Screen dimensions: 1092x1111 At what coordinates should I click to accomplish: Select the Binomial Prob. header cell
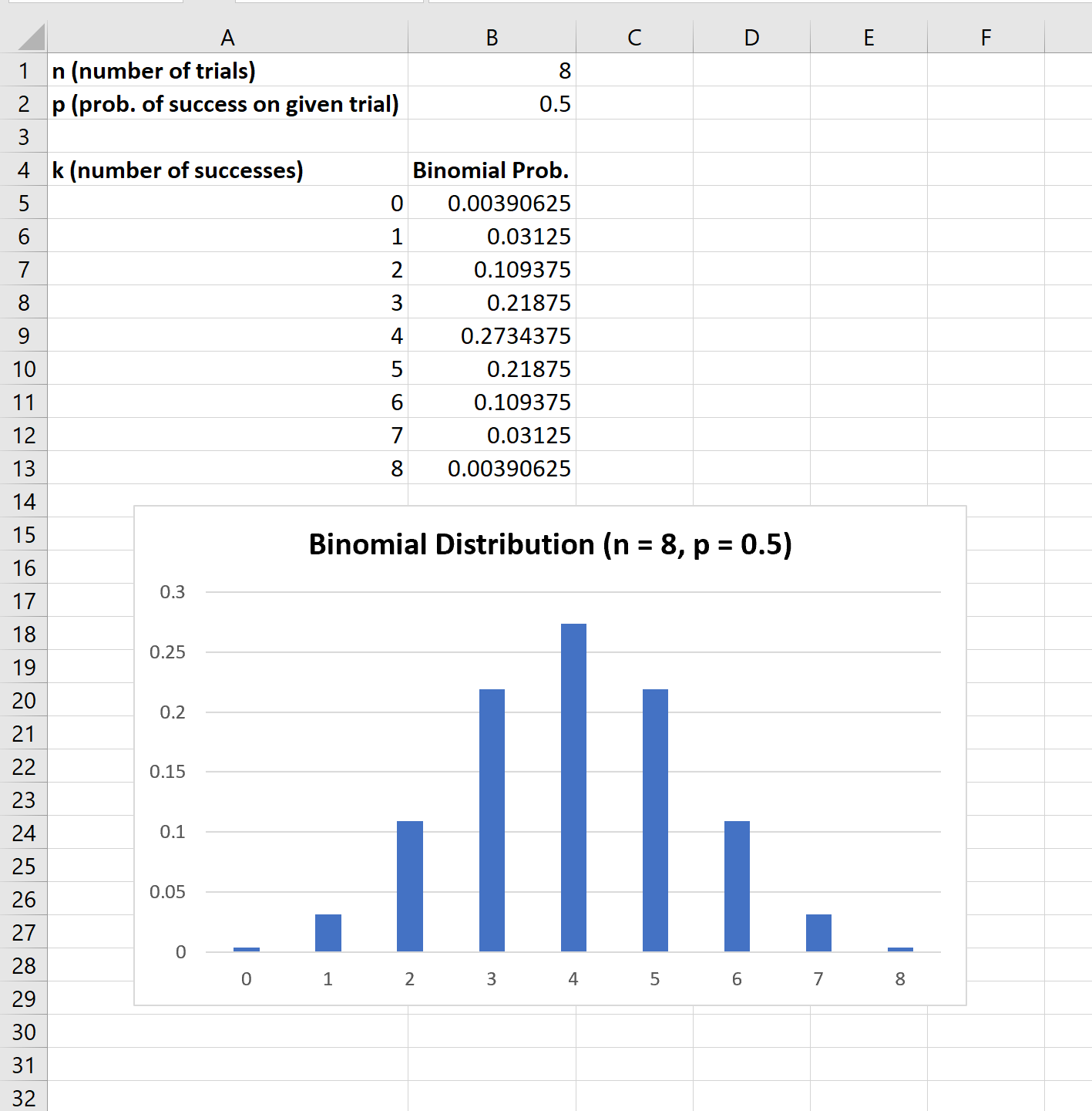click(x=491, y=170)
